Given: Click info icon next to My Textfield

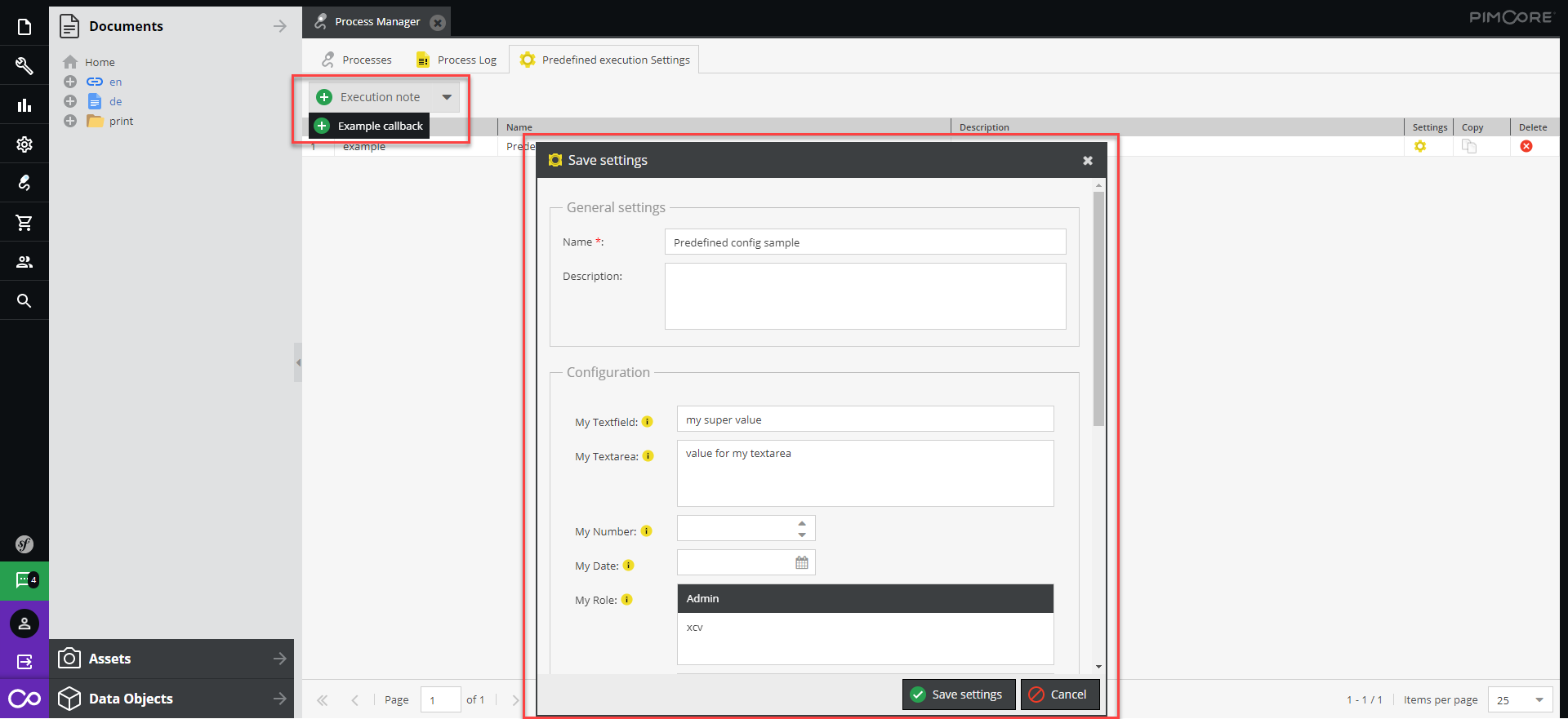Looking at the screenshot, I should tap(648, 422).
